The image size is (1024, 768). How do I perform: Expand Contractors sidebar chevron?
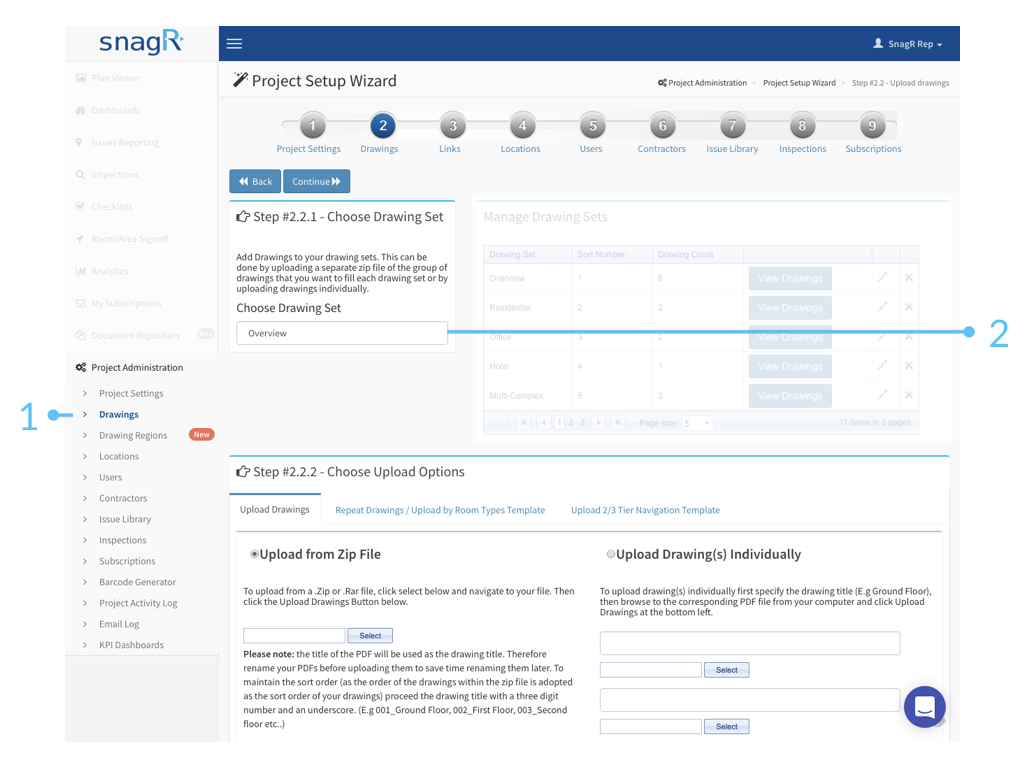tap(85, 498)
